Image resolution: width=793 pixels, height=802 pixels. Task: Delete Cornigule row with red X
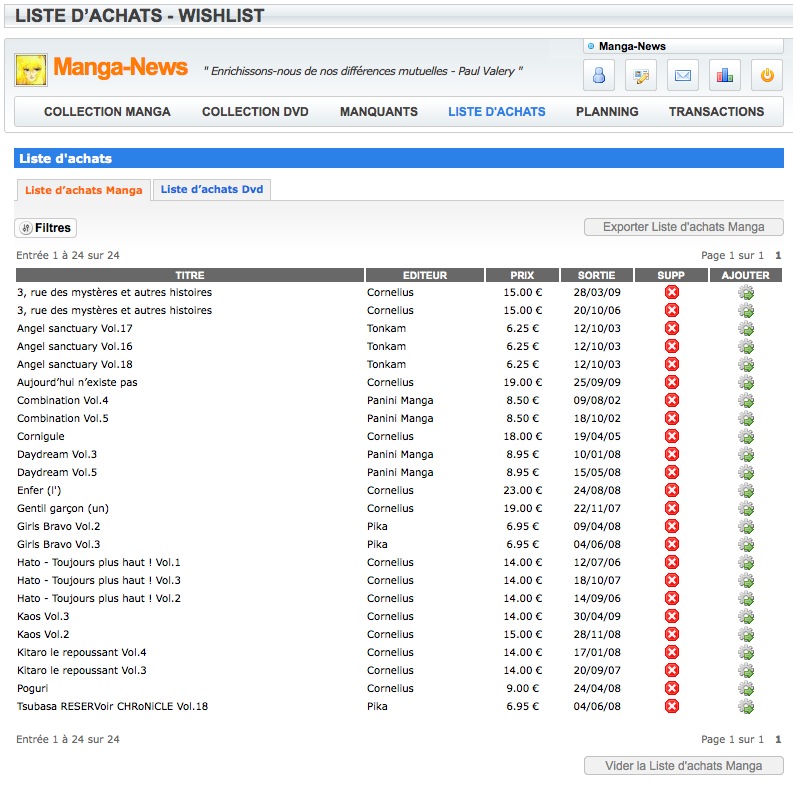(x=671, y=436)
